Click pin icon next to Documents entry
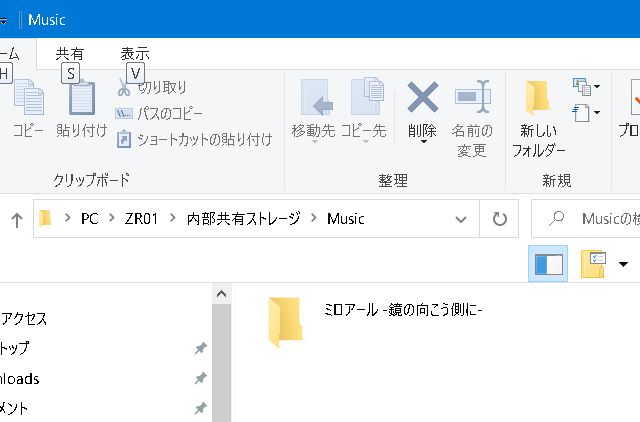 pos(200,408)
